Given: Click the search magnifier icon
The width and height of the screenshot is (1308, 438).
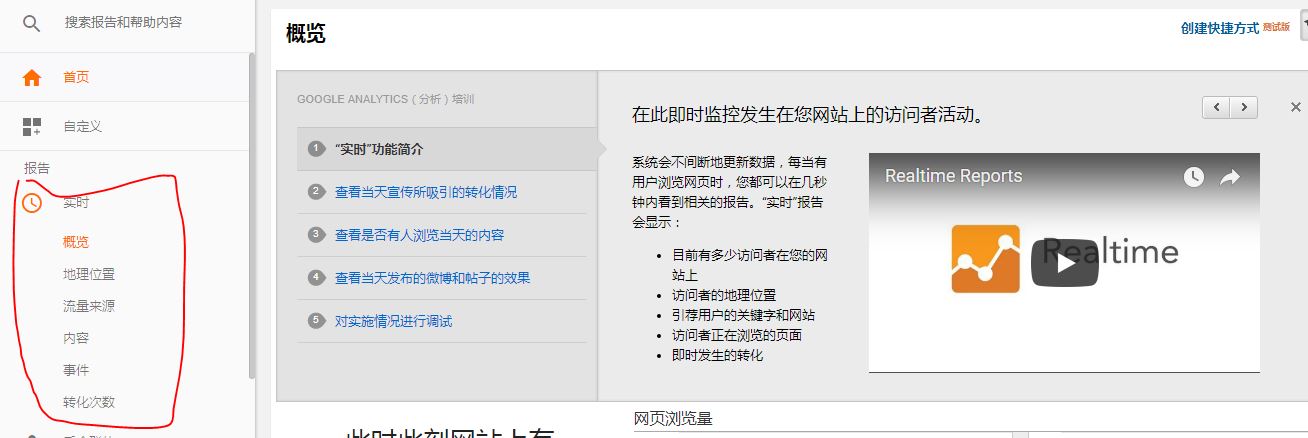Looking at the screenshot, I should 32,23.
